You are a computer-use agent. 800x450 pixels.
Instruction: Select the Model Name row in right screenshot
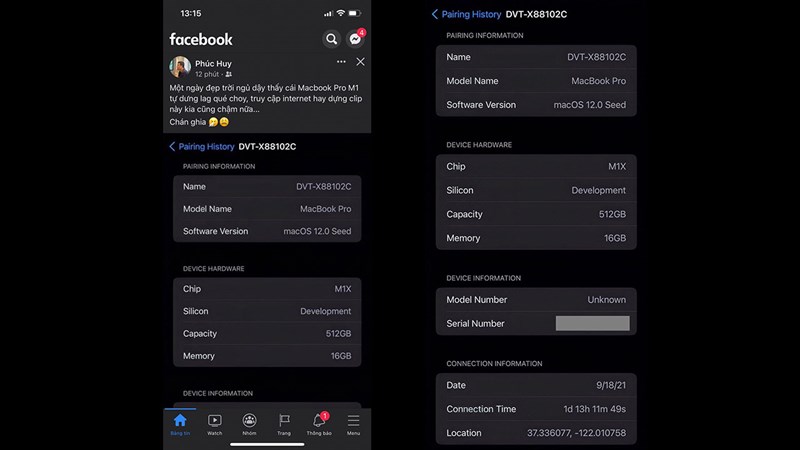(x=536, y=81)
